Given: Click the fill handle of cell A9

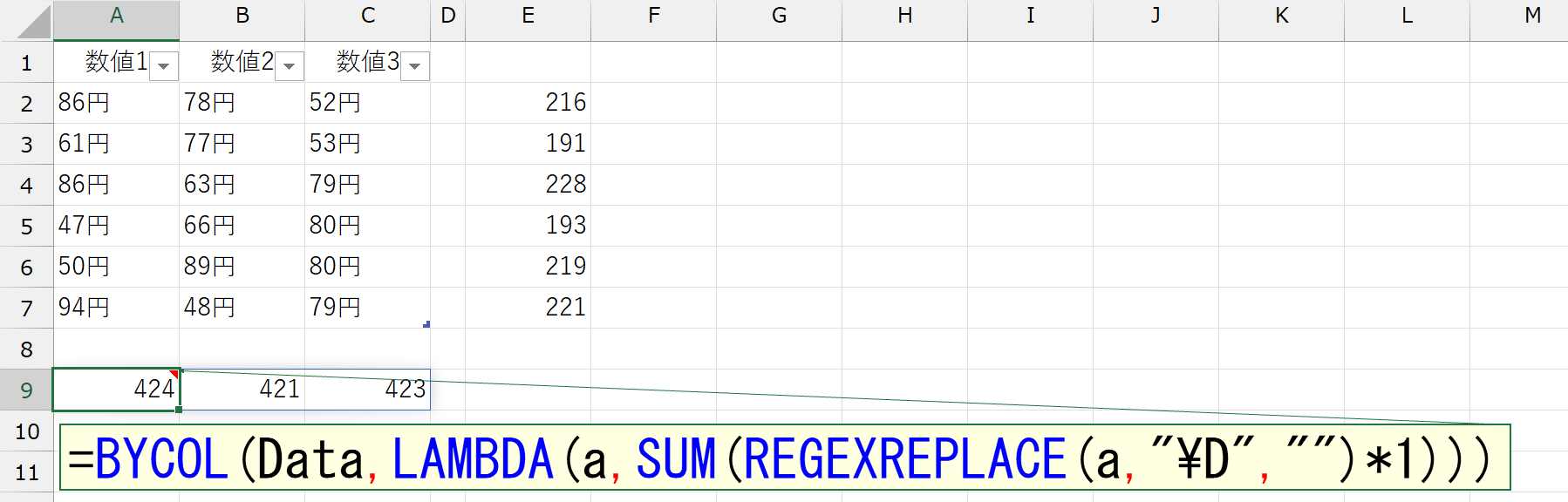Looking at the screenshot, I should click(x=179, y=409).
